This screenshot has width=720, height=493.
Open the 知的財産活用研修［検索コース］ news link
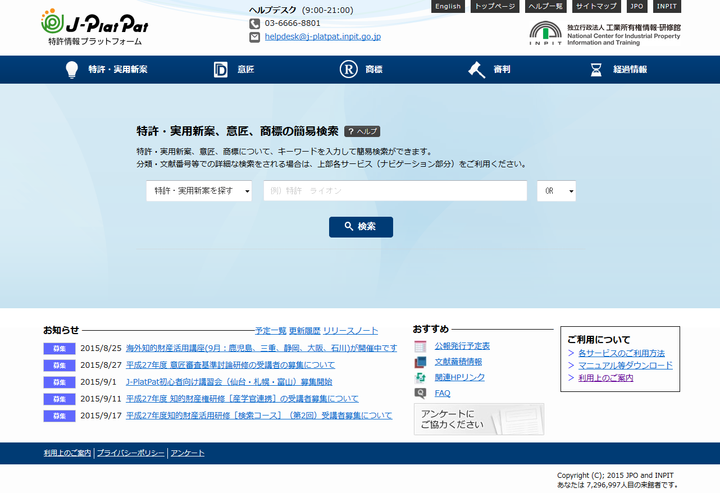point(259,415)
